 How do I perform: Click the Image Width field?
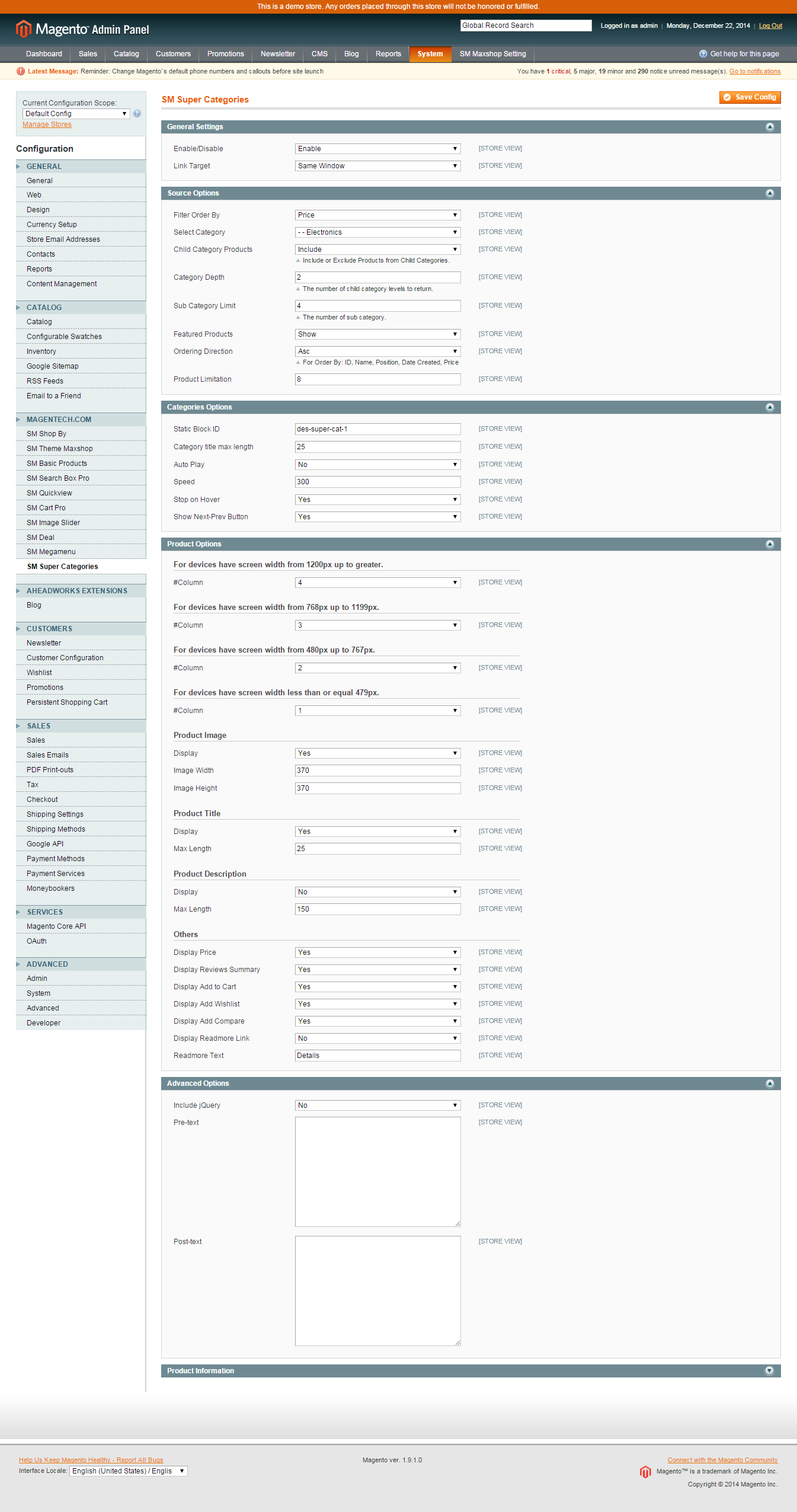[377, 771]
